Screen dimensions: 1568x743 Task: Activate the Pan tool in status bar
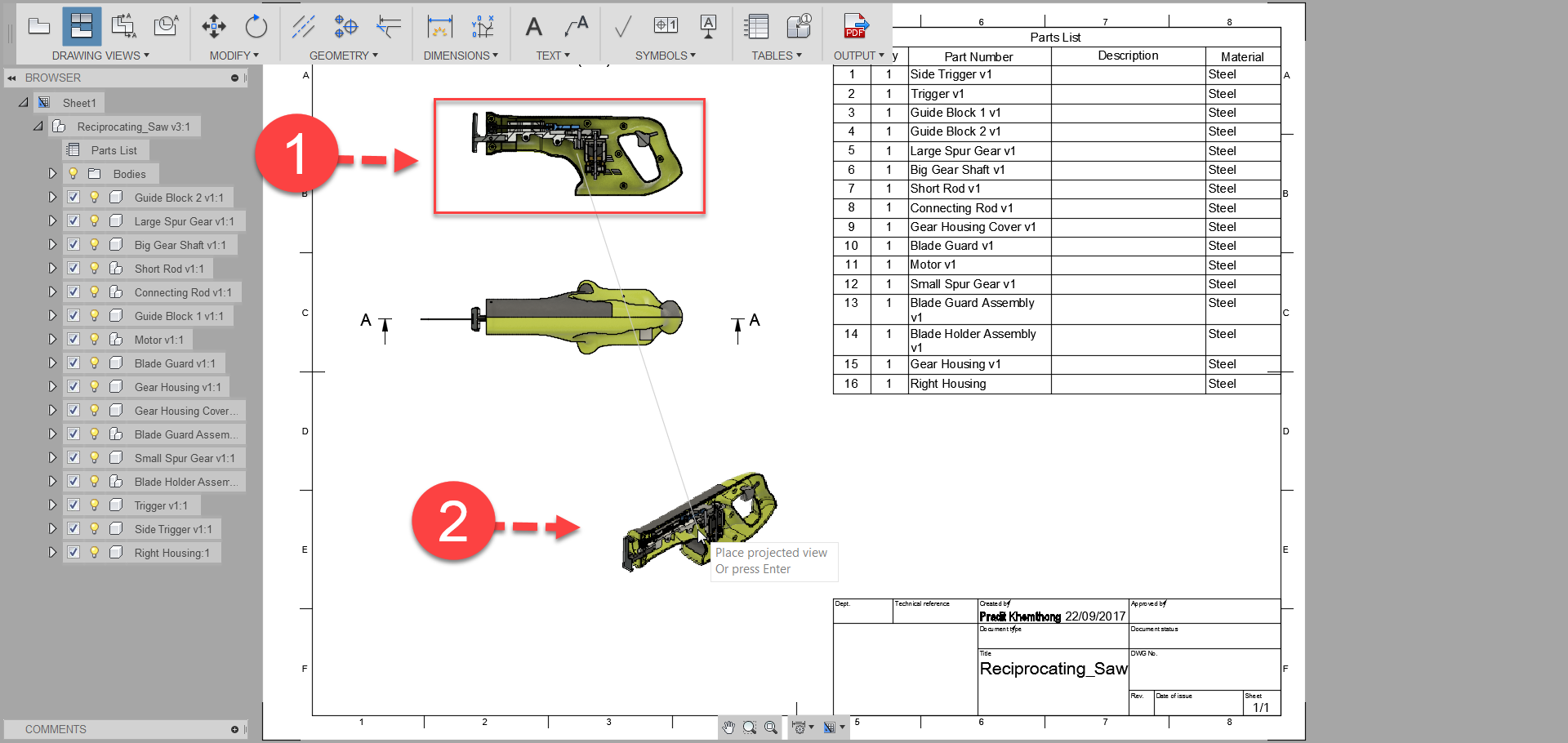[728, 727]
